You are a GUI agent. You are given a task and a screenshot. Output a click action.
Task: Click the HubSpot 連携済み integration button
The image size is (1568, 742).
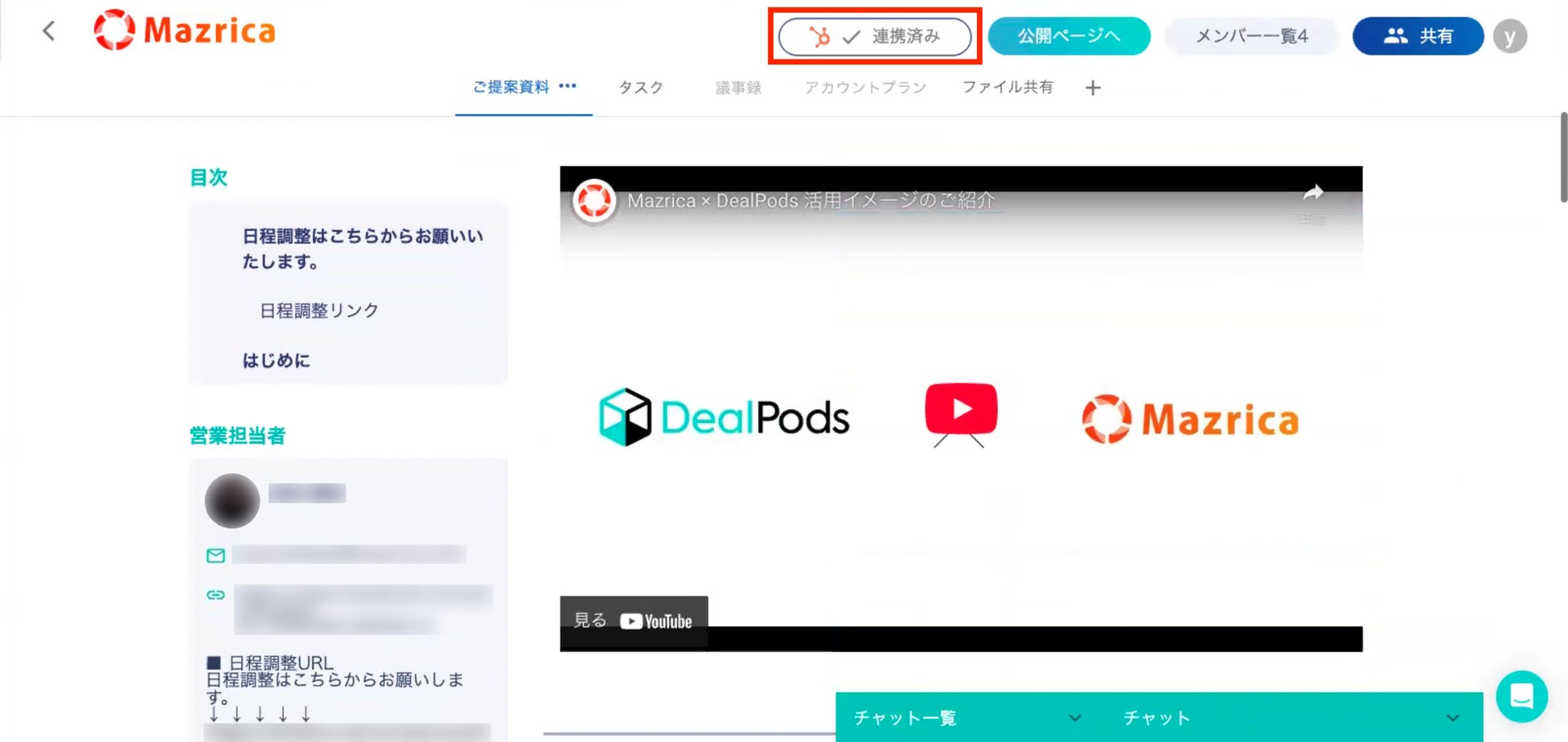(875, 36)
